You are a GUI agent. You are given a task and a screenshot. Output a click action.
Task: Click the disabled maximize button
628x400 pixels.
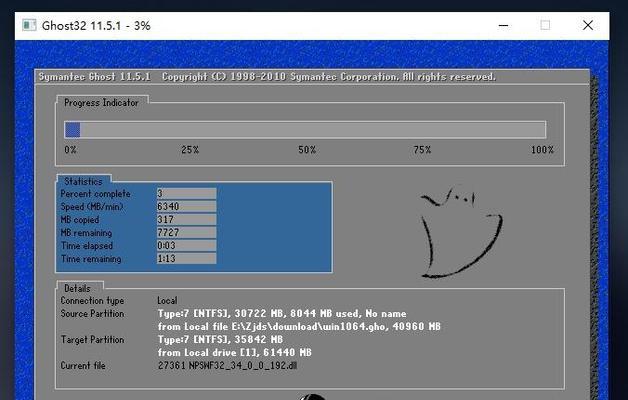pyautogui.click(x=545, y=25)
